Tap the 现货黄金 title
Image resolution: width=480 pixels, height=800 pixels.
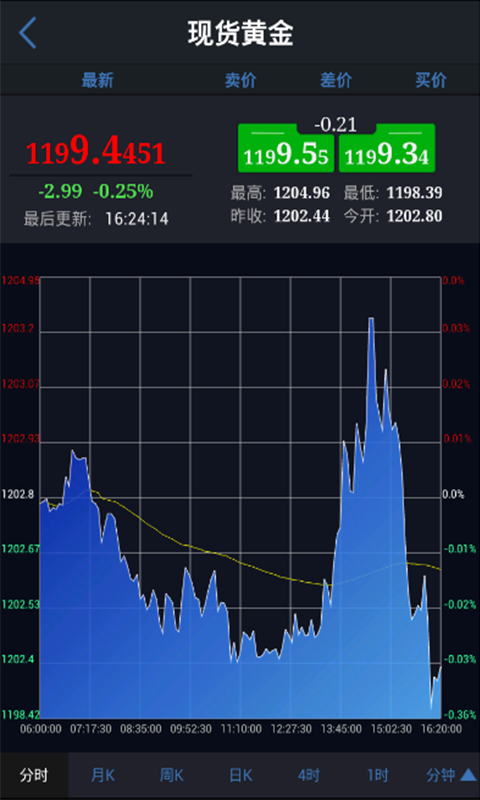pyautogui.click(x=240, y=34)
